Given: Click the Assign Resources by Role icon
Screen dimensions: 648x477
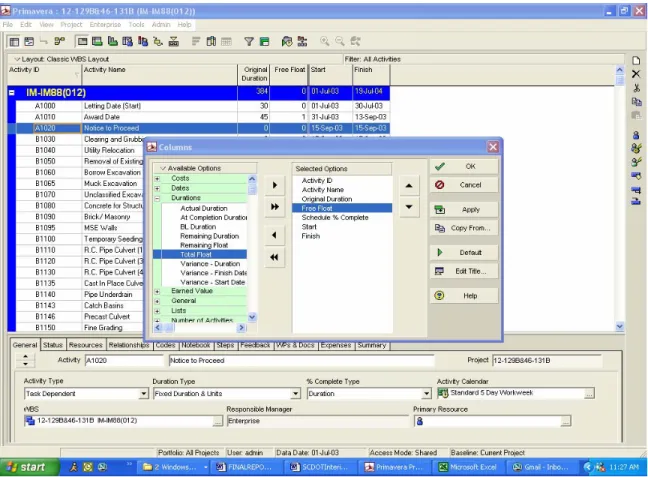Looking at the screenshot, I should coord(636,148).
